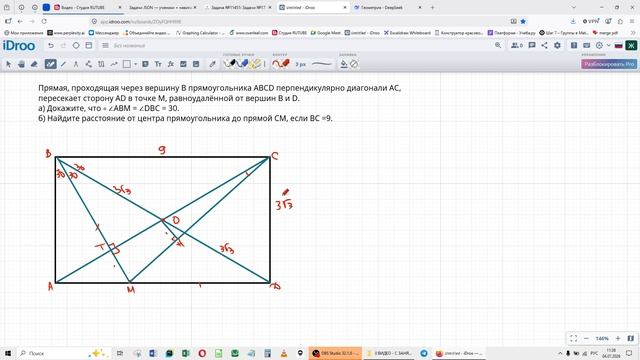Toggle the VPN button
Screen dimensions: 640x360
point(590,21)
